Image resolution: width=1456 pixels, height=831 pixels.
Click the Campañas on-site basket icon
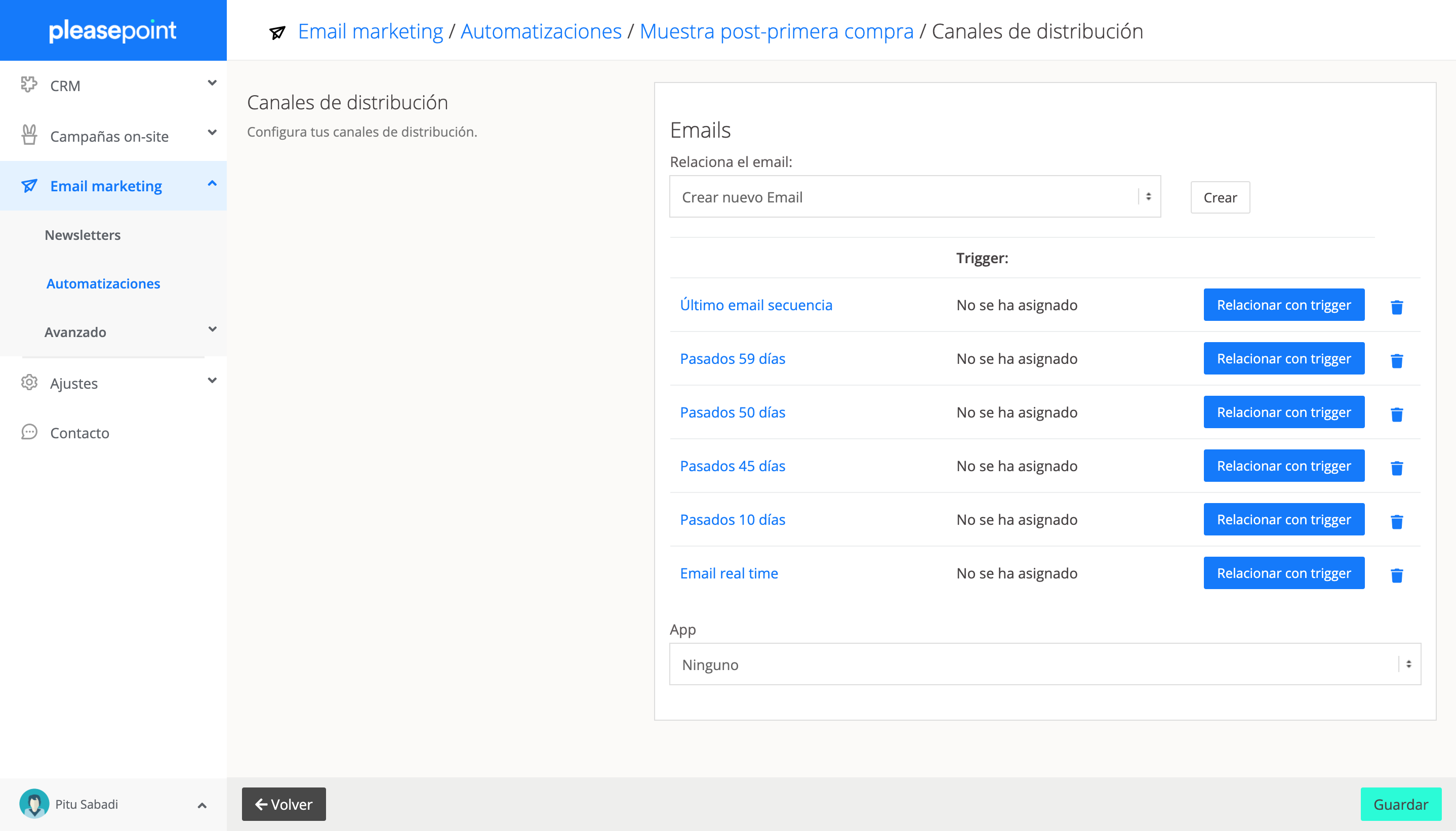pos(28,135)
